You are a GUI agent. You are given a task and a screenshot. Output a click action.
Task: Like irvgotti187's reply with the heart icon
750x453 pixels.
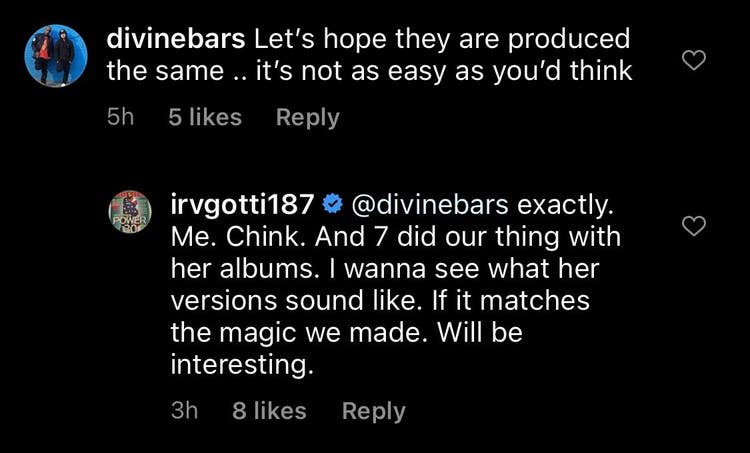693,226
